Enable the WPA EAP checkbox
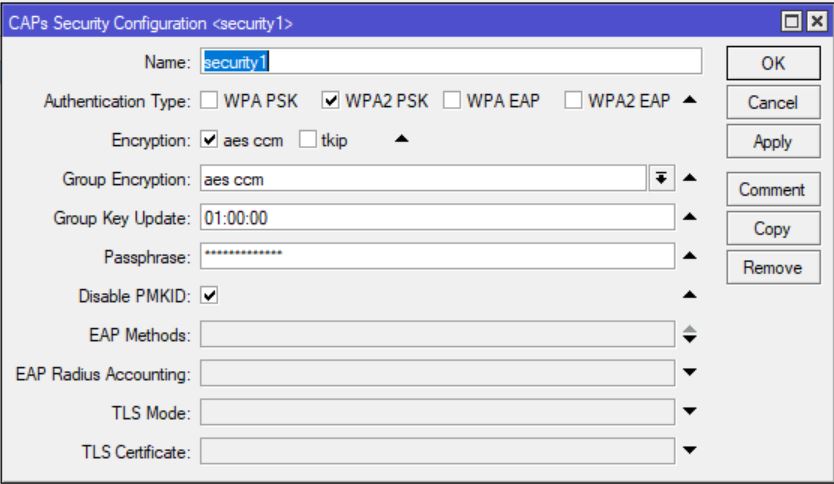 (x=452, y=100)
